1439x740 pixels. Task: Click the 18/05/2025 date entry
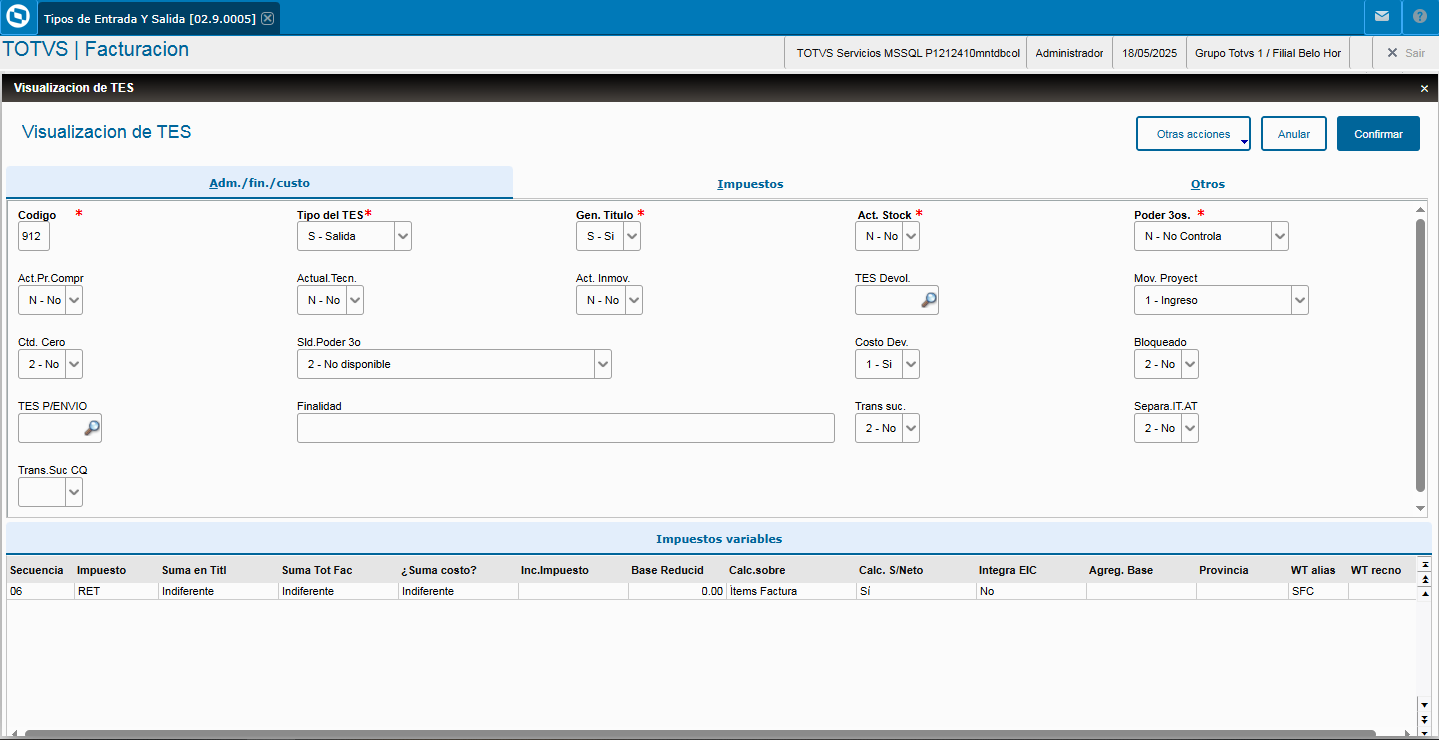click(1149, 53)
